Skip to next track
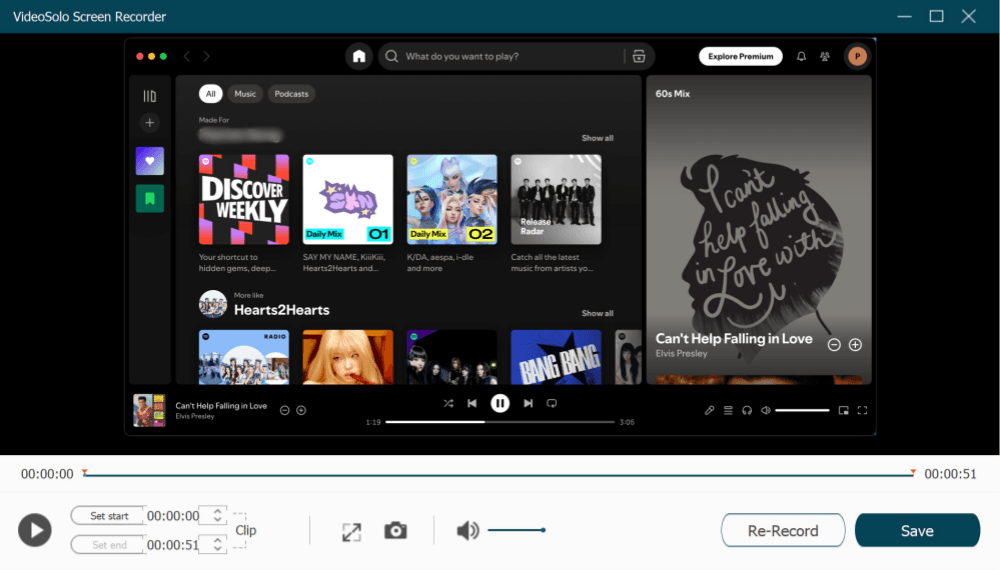The height and width of the screenshot is (570, 1000). coord(528,403)
